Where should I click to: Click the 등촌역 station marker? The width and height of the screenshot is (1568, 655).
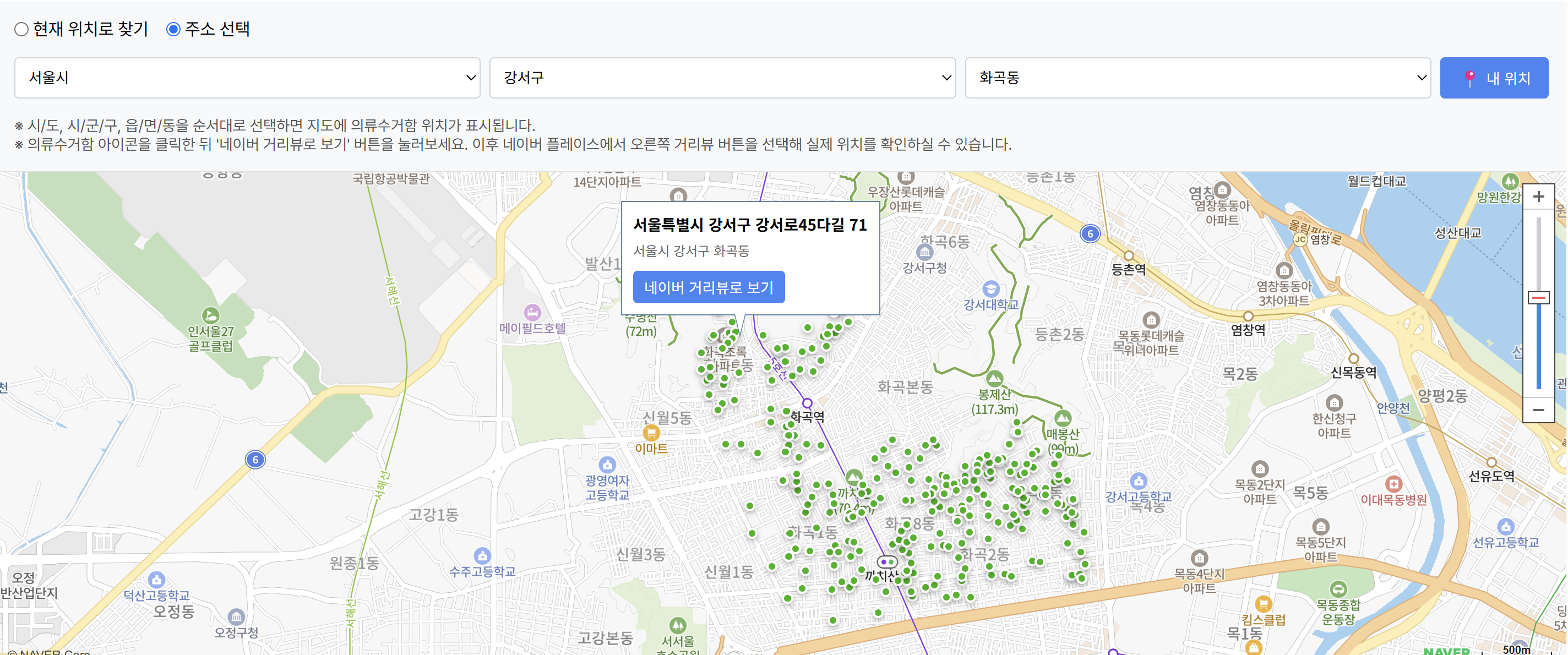coord(1129,255)
